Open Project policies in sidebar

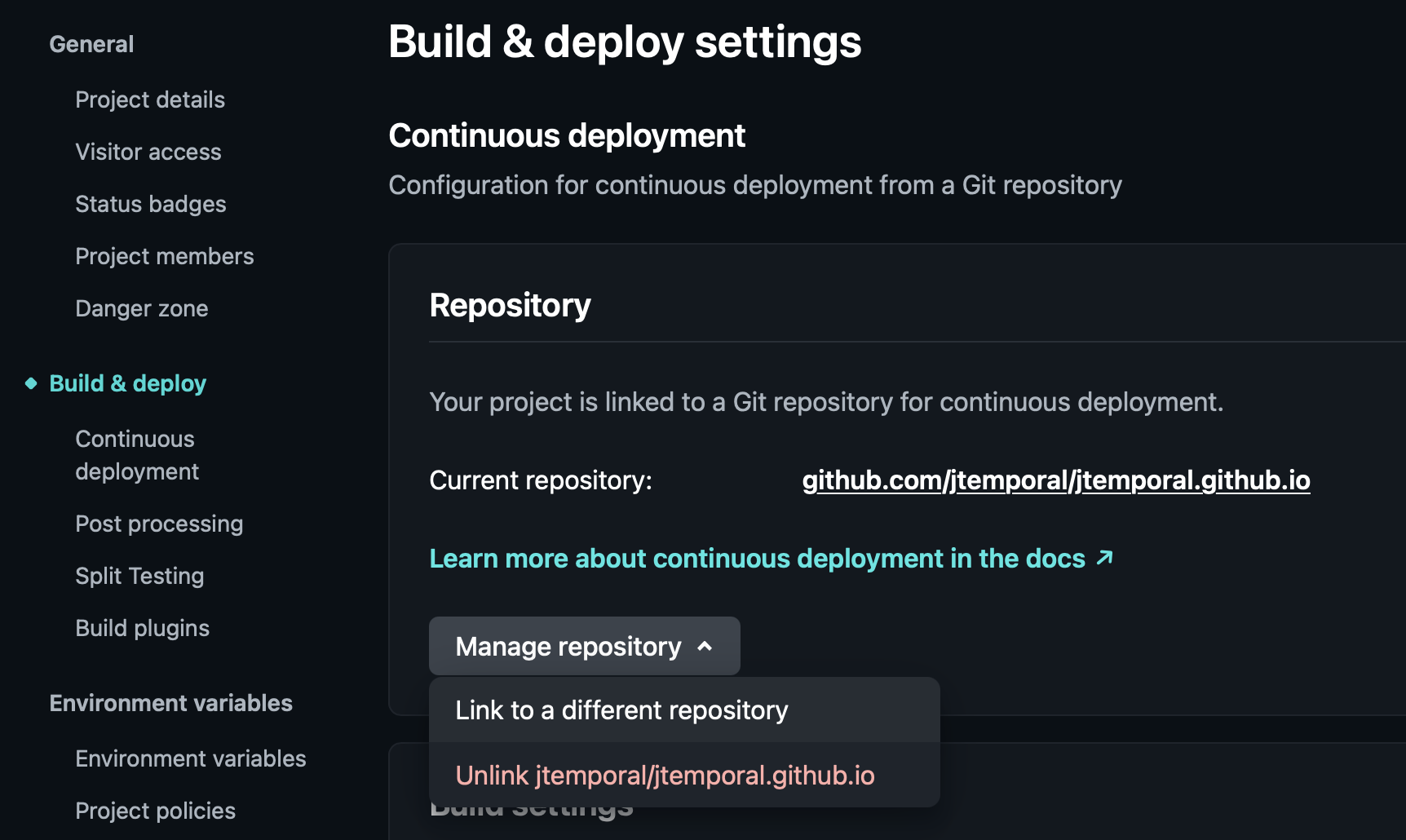(x=156, y=811)
